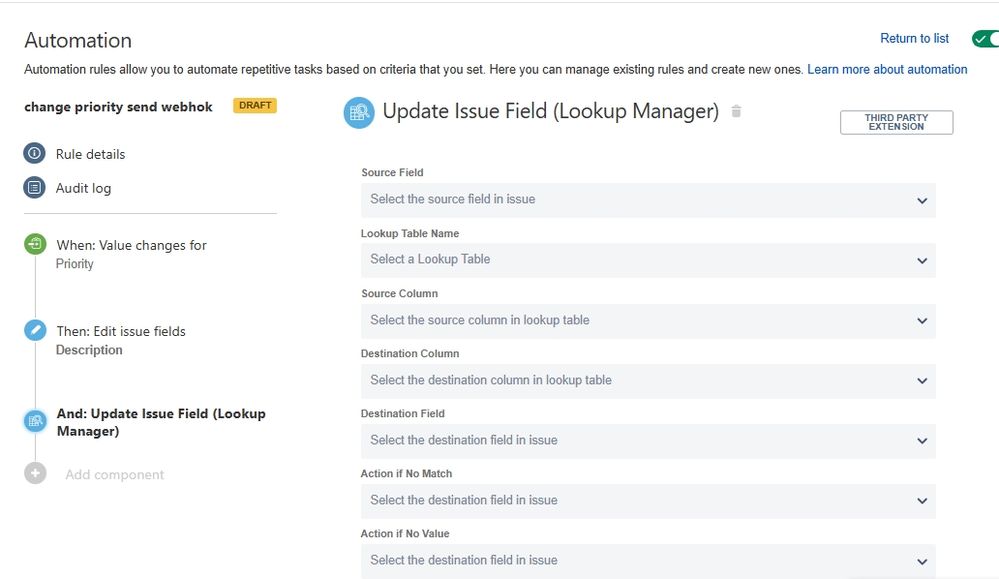The image size is (999, 579).
Task: Click the large Lookup Manager header icon
Action: 359,113
